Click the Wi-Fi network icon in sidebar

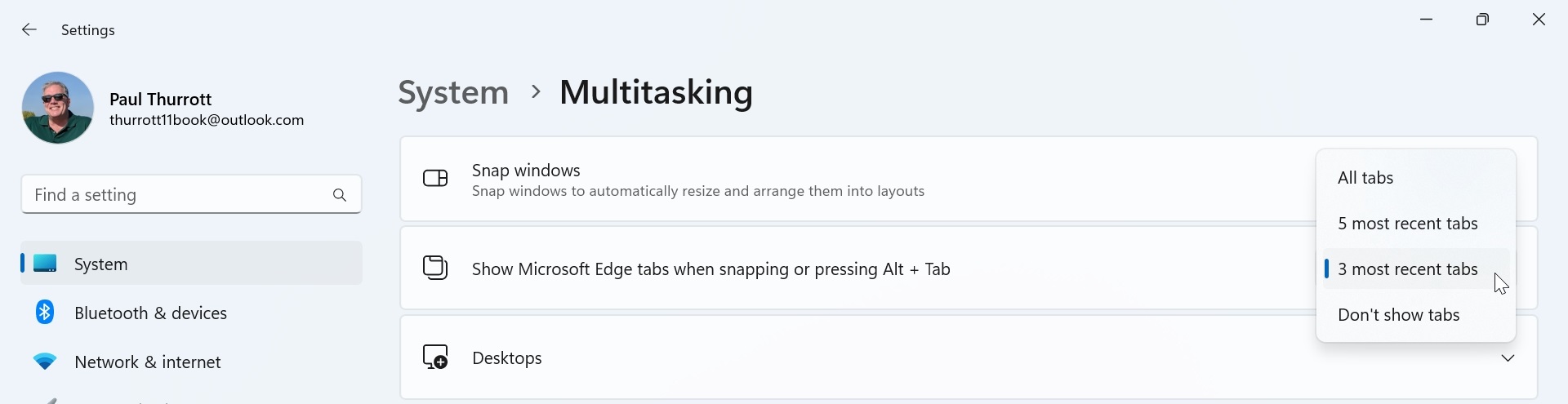pos(45,362)
